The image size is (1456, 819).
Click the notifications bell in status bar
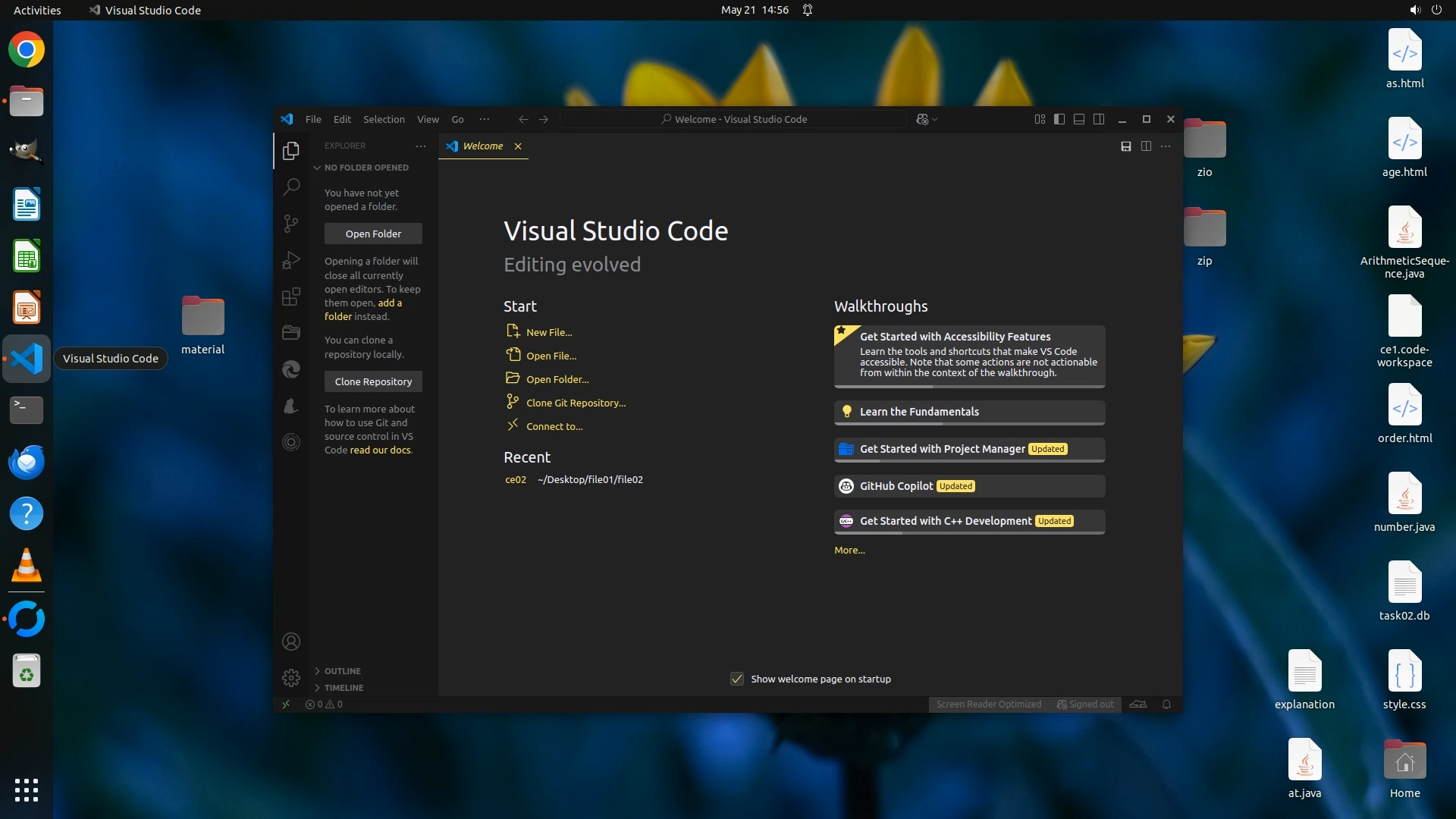click(1166, 704)
